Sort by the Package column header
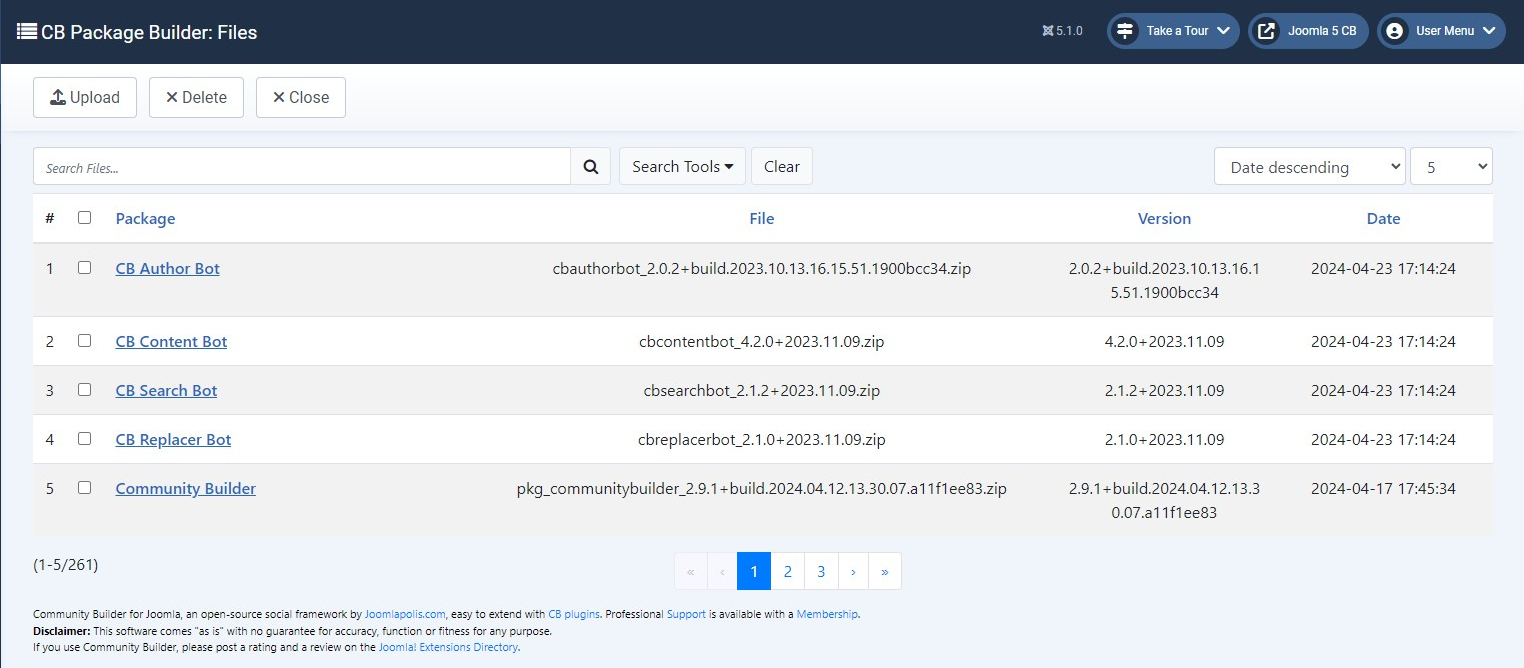This screenshot has height=668, width=1524. pos(145,218)
